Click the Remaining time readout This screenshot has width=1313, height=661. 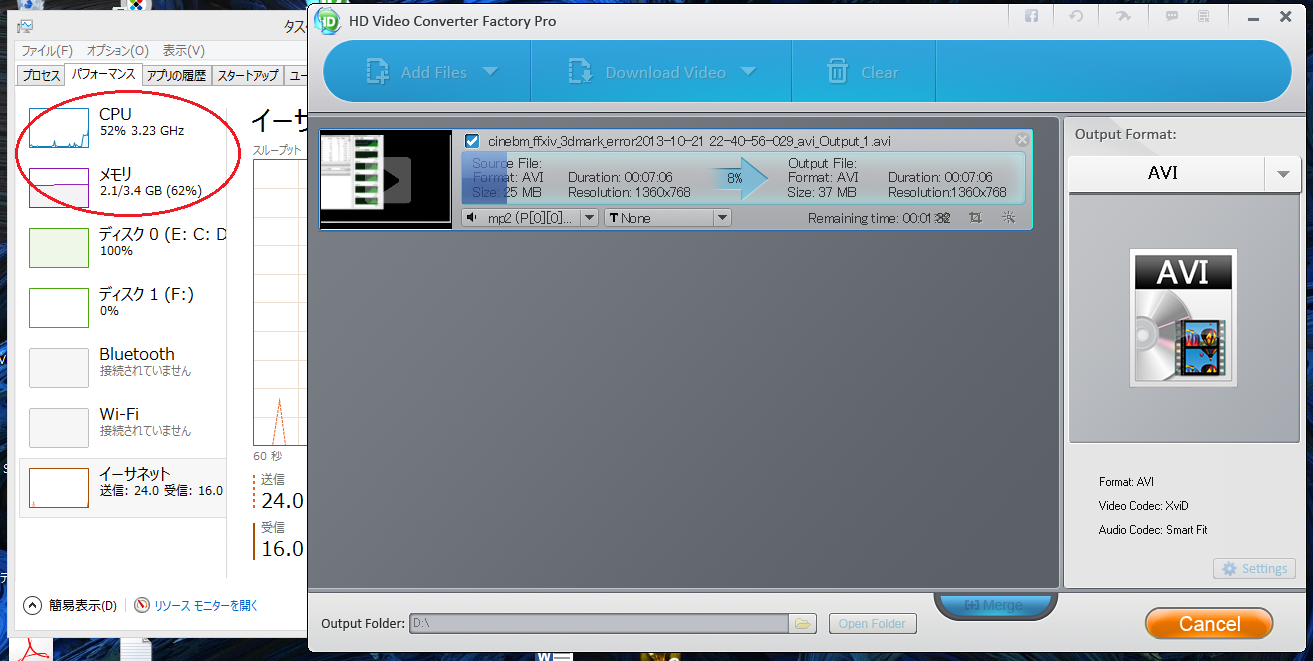pyautogui.click(x=879, y=218)
